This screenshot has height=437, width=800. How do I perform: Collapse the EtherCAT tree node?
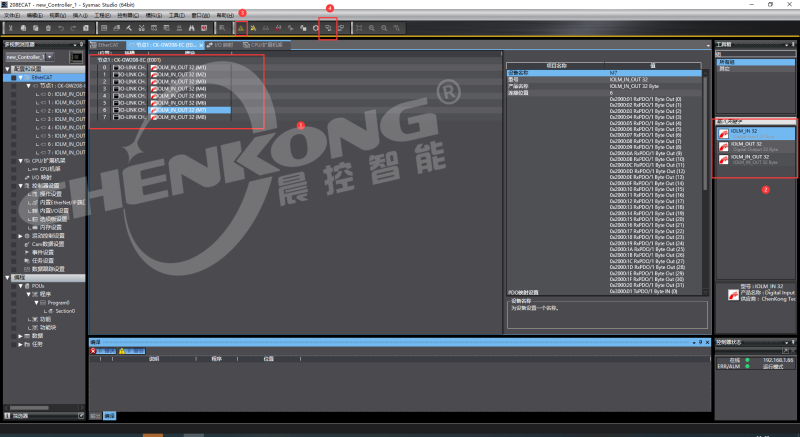click(20, 78)
